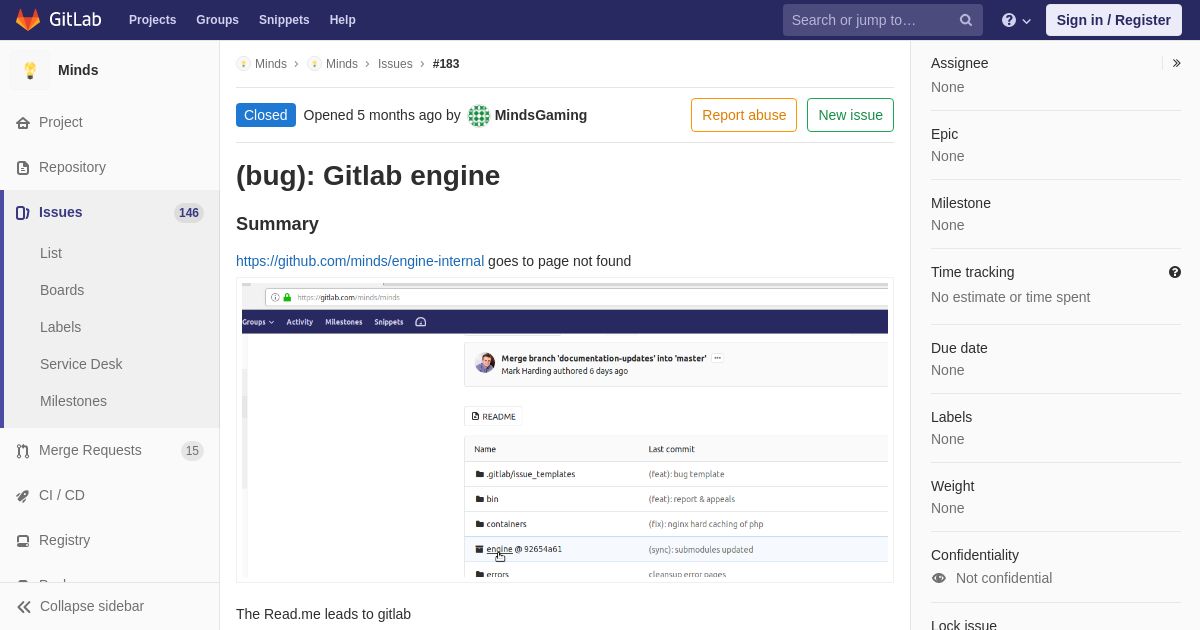Open the Issues breadcrumb link
Image resolution: width=1200 pixels, height=630 pixels.
(395, 64)
